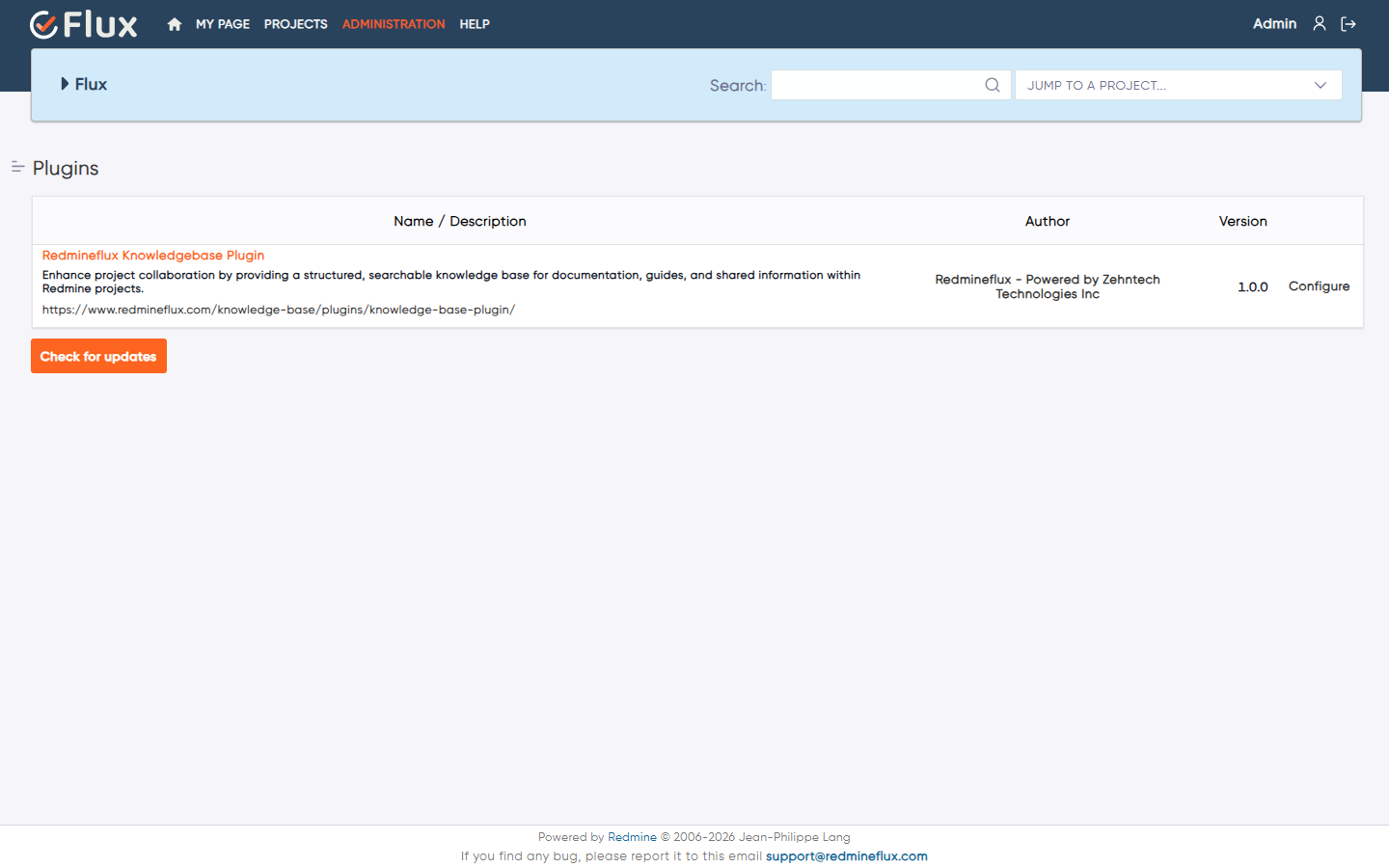The height and width of the screenshot is (868, 1389).
Task: Click the Admin username link
Action: (1274, 24)
